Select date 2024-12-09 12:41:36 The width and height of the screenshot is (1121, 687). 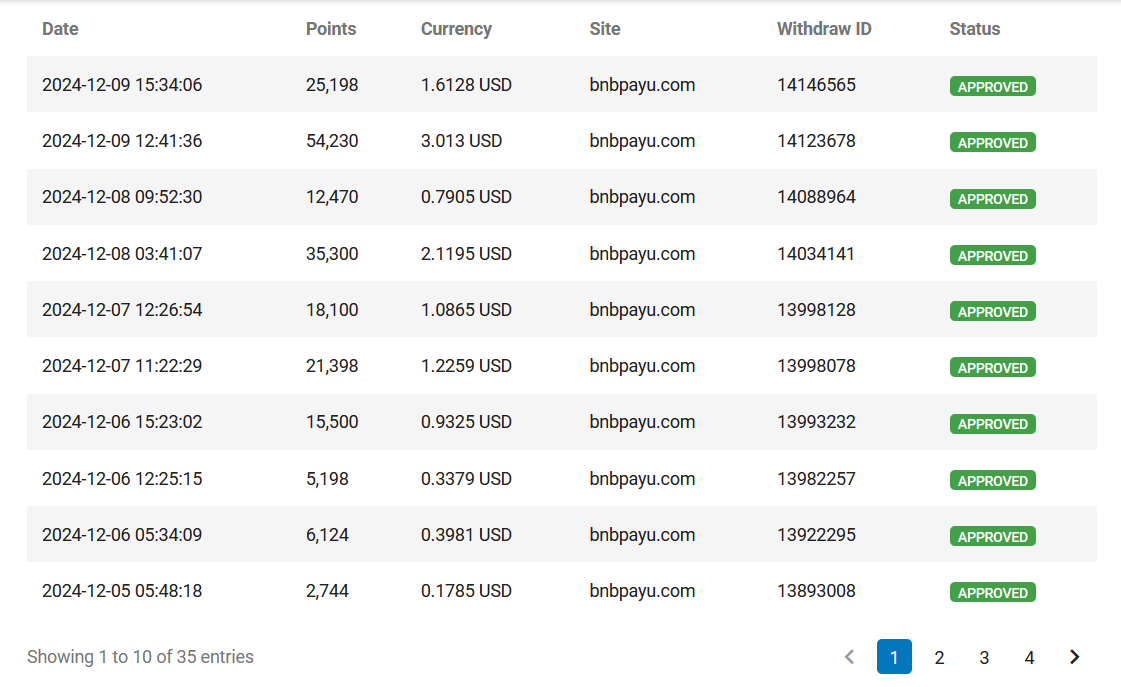122,141
